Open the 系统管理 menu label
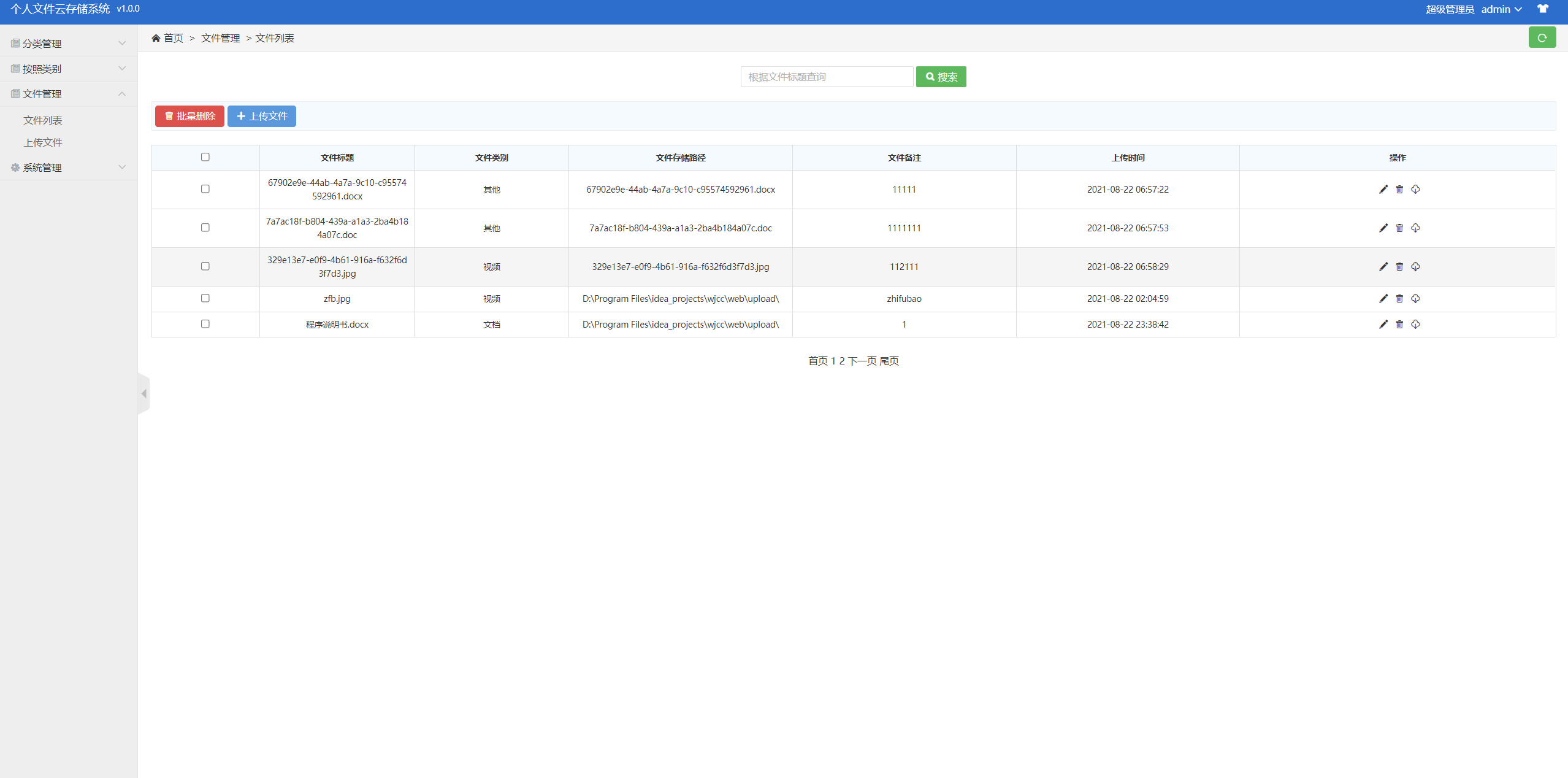Screen dimensions: 1568x778 (42, 168)
